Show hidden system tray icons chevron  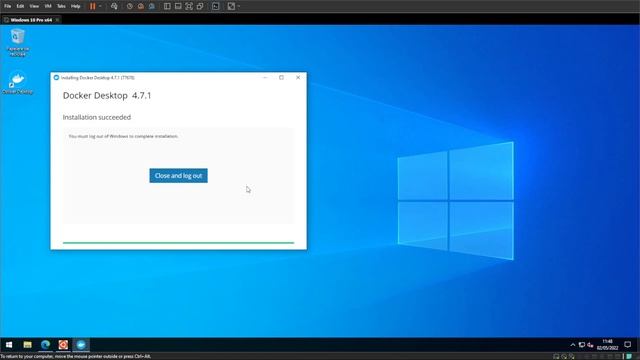(x=573, y=345)
